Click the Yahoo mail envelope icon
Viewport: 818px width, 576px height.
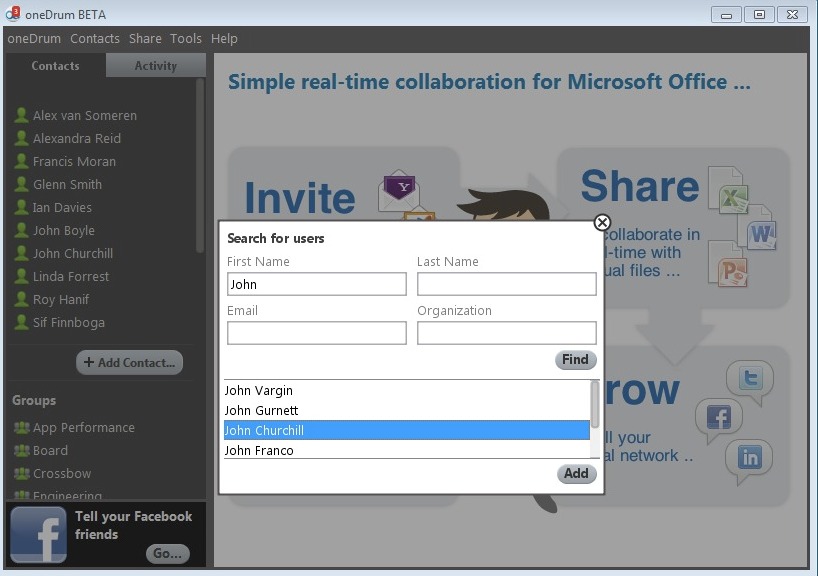click(399, 190)
